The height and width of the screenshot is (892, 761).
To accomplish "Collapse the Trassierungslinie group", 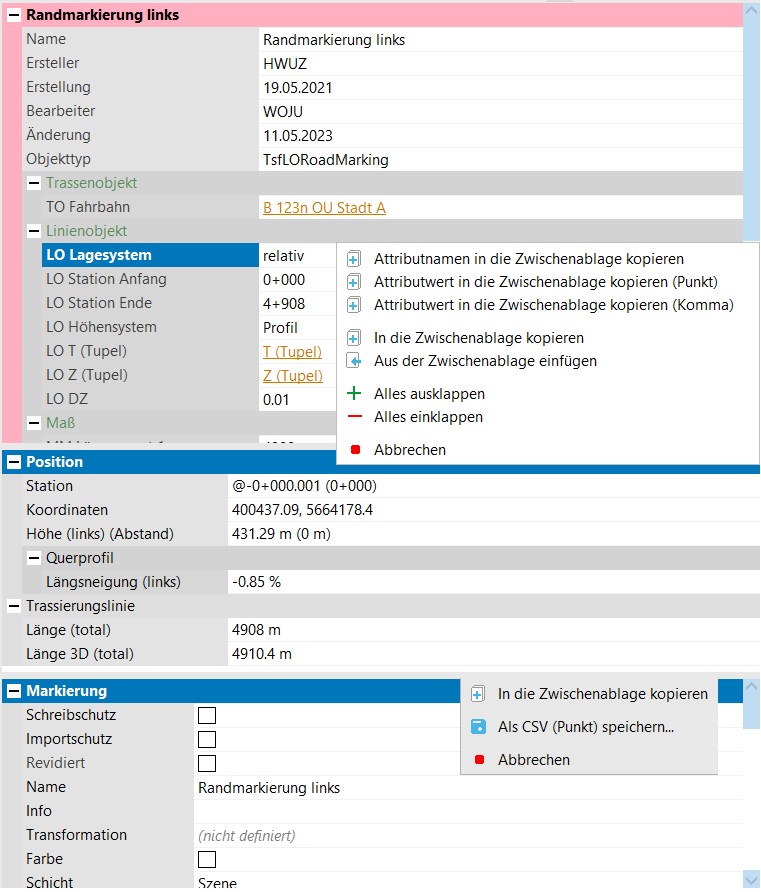I will point(14,606).
